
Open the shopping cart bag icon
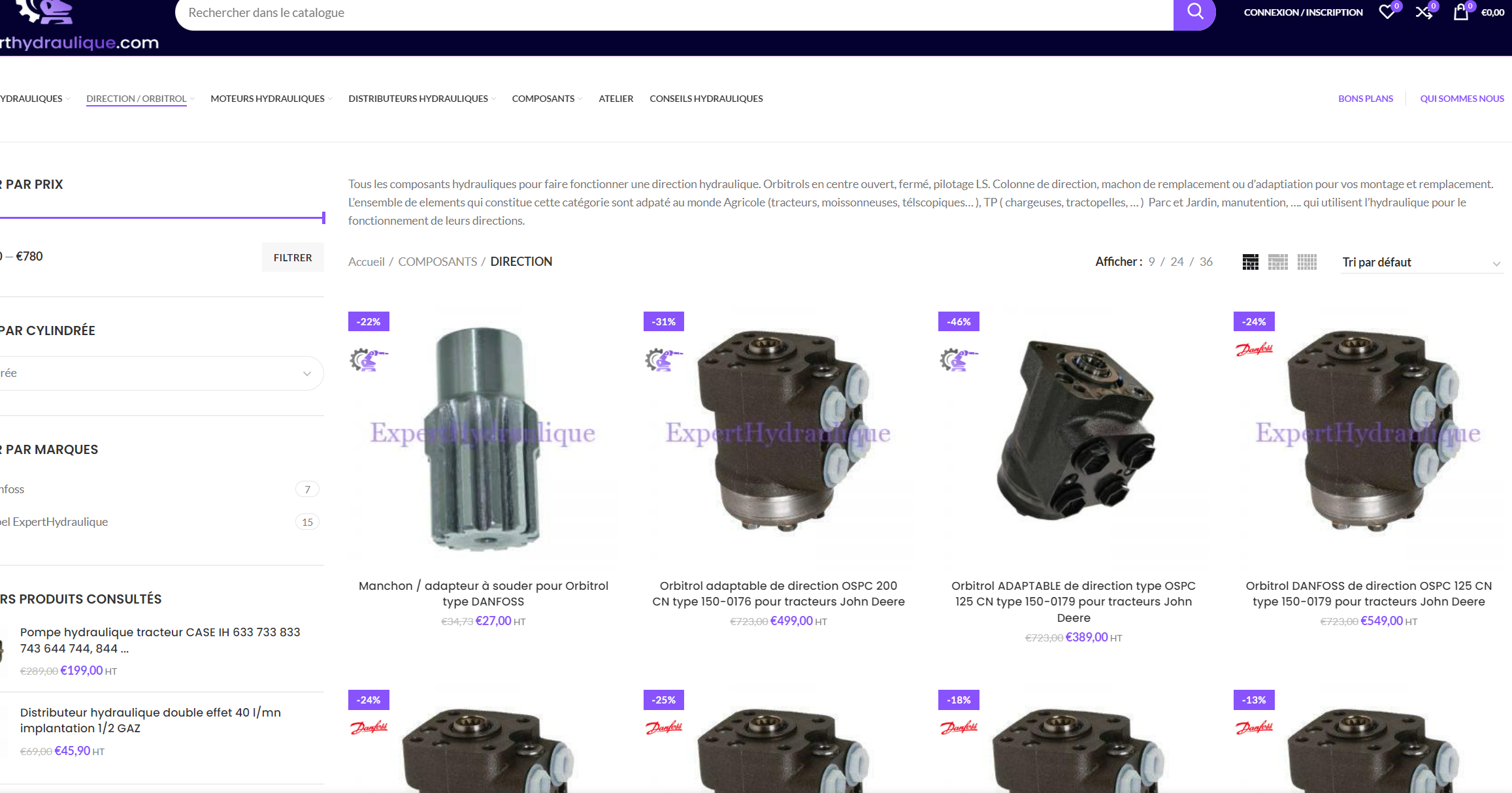coord(1460,12)
